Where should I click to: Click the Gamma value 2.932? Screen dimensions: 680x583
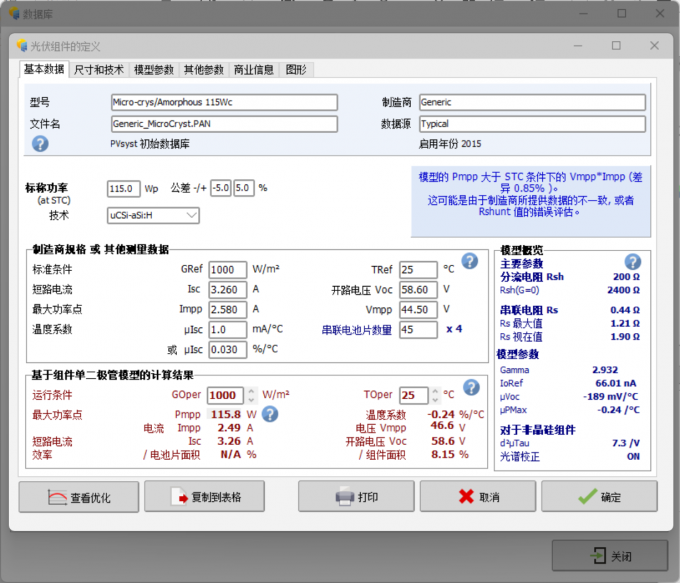(x=605, y=370)
